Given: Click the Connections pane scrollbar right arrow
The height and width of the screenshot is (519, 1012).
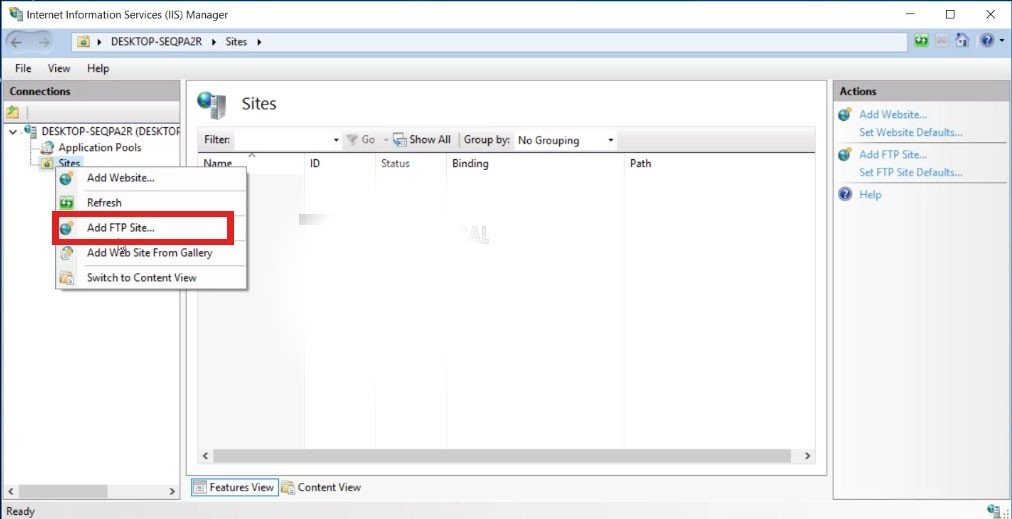Looking at the screenshot, I should point(172,491).
